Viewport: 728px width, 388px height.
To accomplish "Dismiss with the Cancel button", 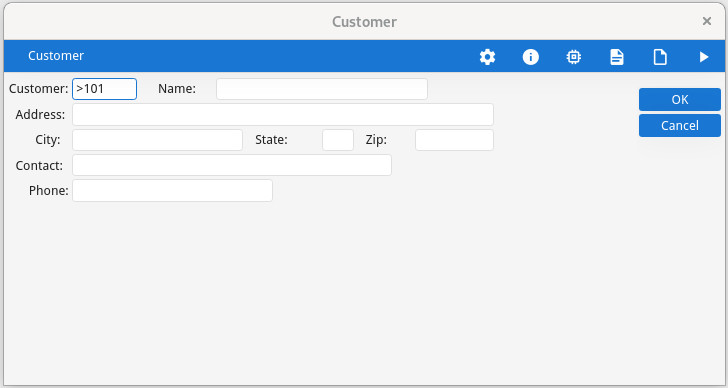I will tap(680, 125).
